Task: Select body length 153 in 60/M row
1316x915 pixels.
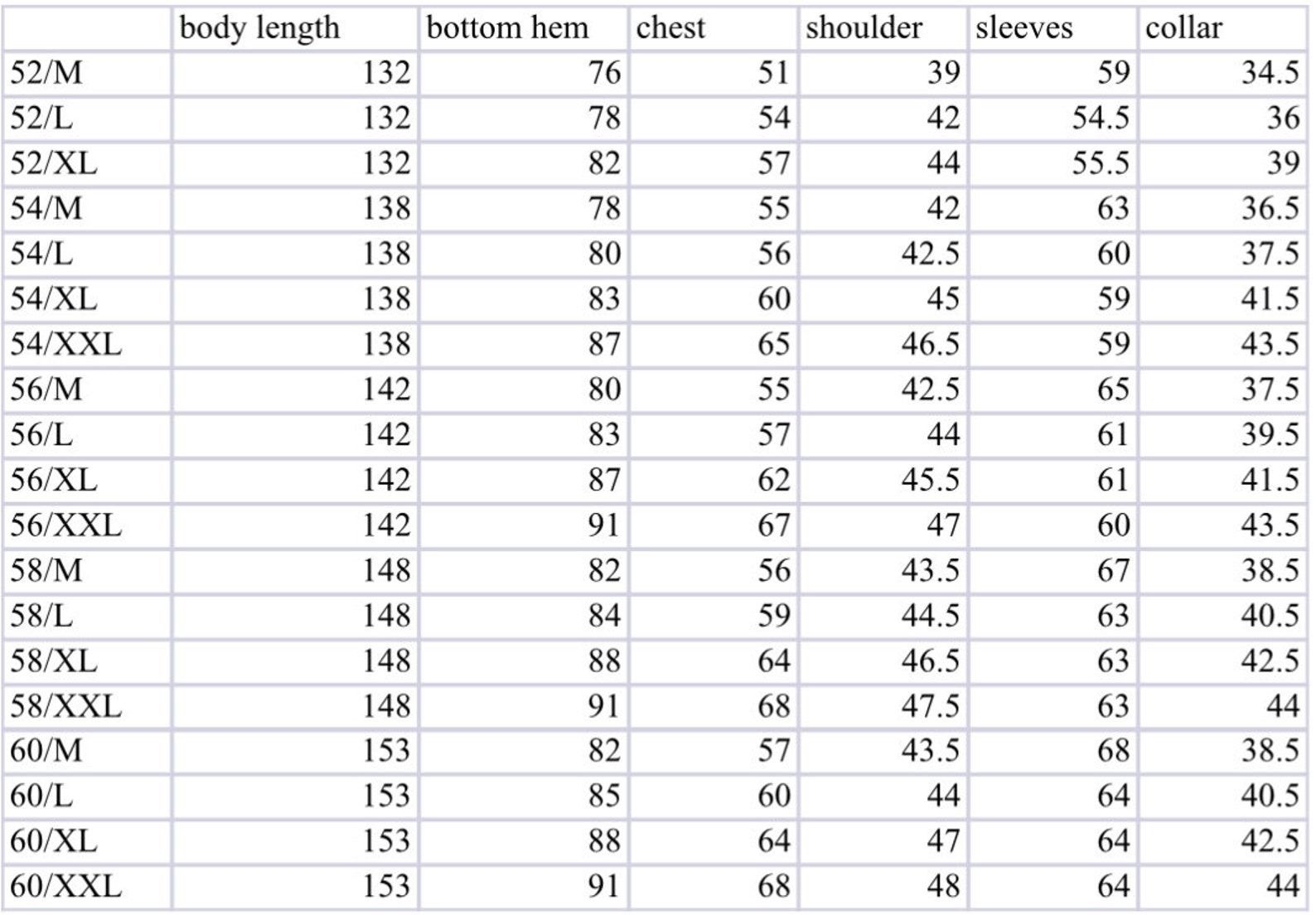Action: point(386,751)
